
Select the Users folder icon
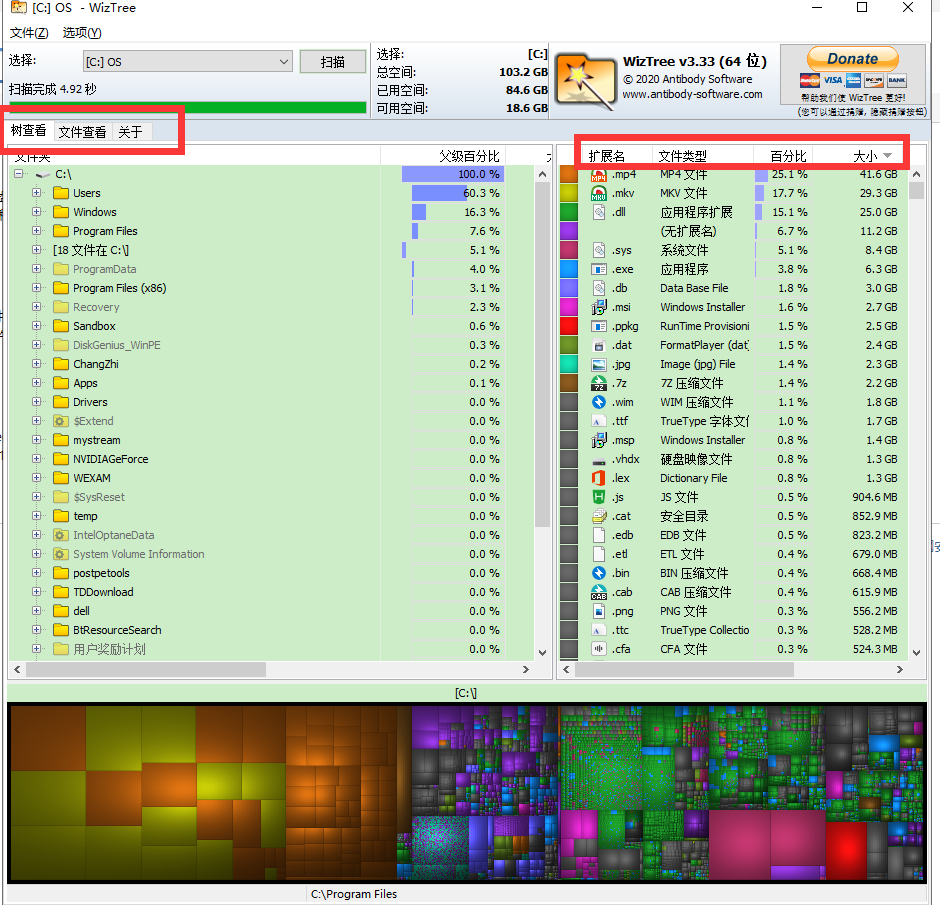61,194
